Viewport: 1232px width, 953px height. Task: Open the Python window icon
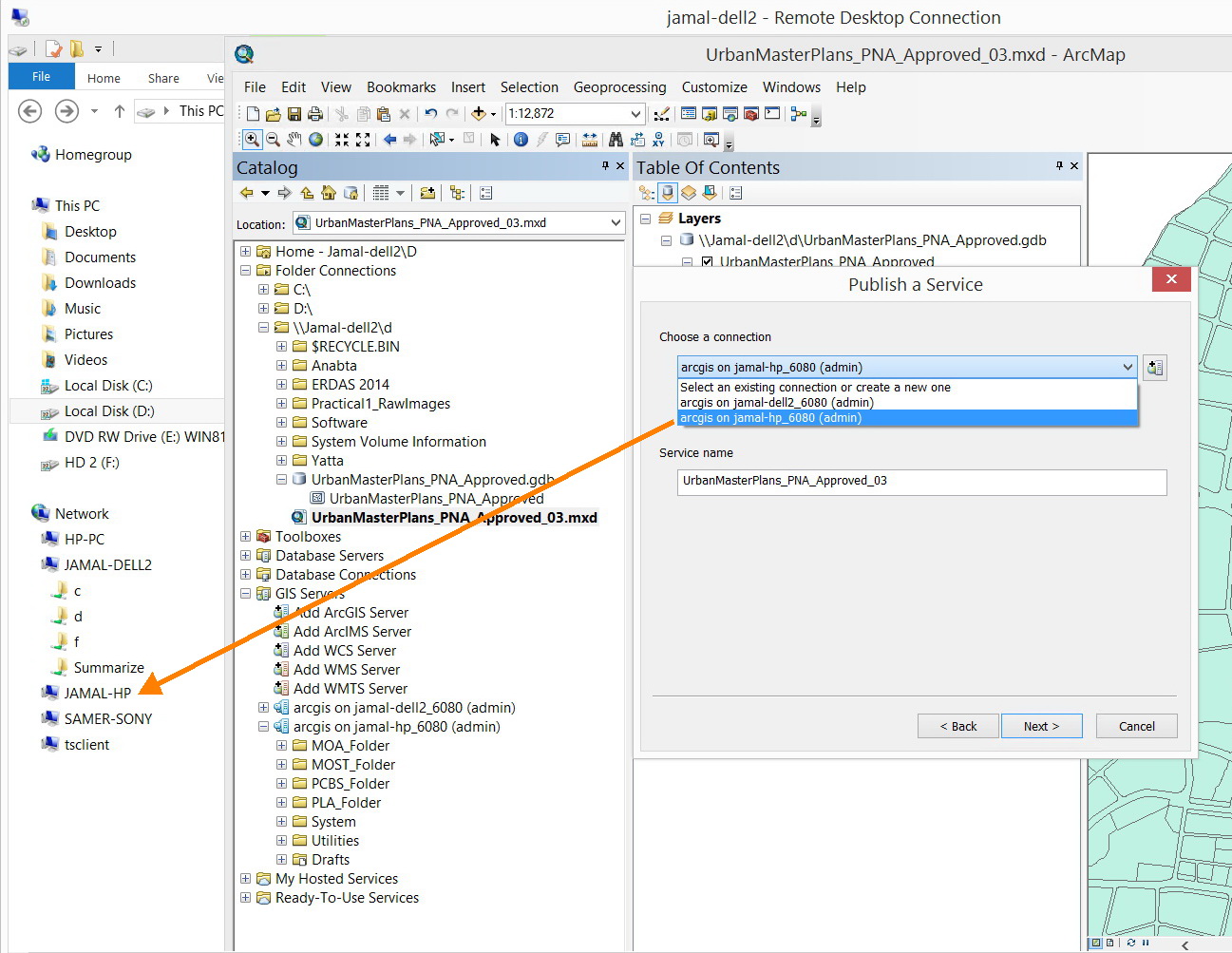772,114
